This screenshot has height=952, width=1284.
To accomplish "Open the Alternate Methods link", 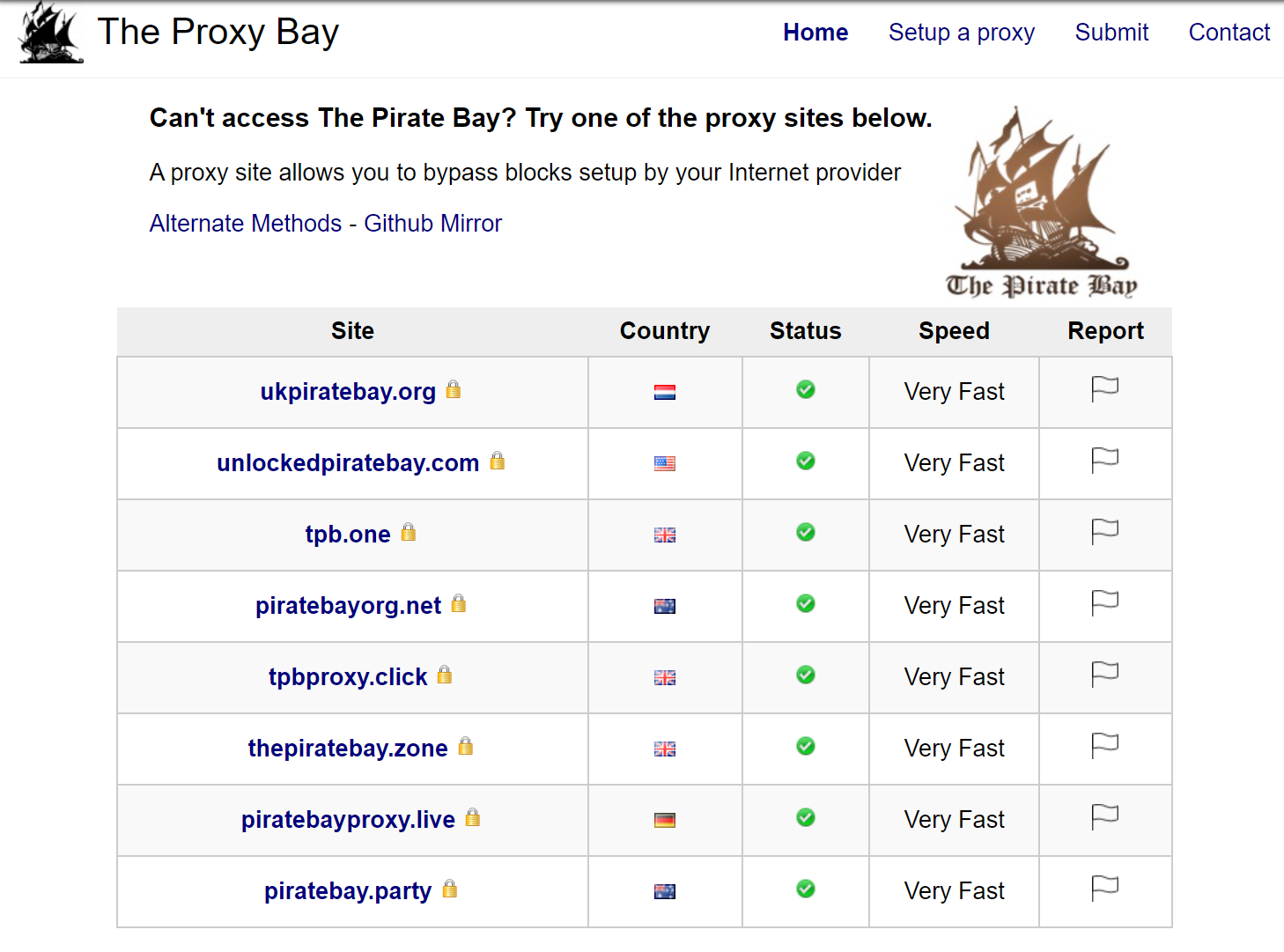I will point(246,224).
